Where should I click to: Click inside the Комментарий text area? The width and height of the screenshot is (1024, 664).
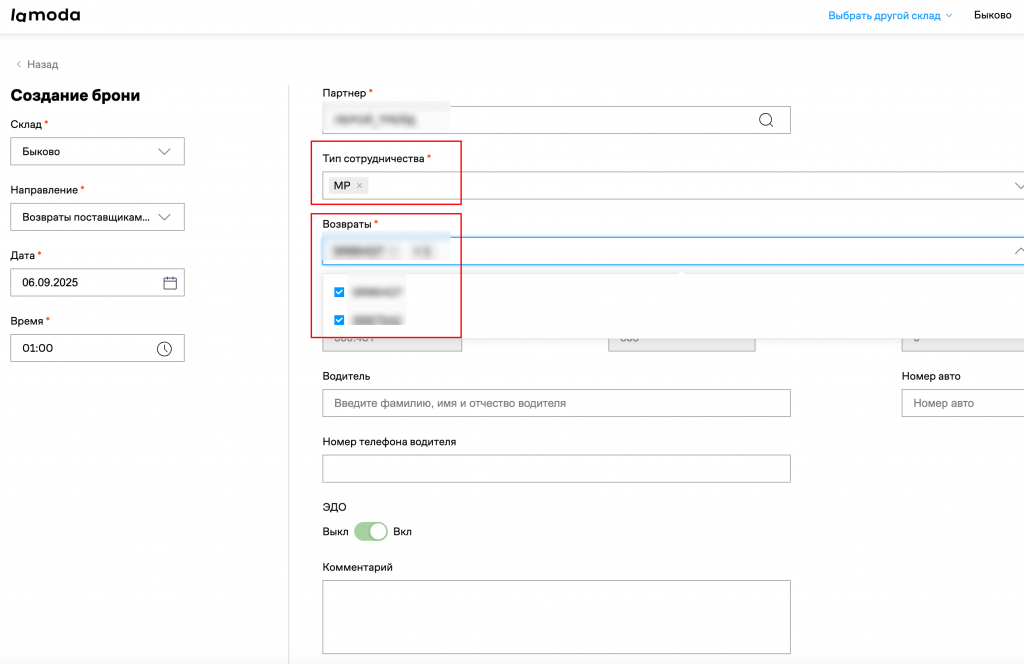(x=556, y=617)
